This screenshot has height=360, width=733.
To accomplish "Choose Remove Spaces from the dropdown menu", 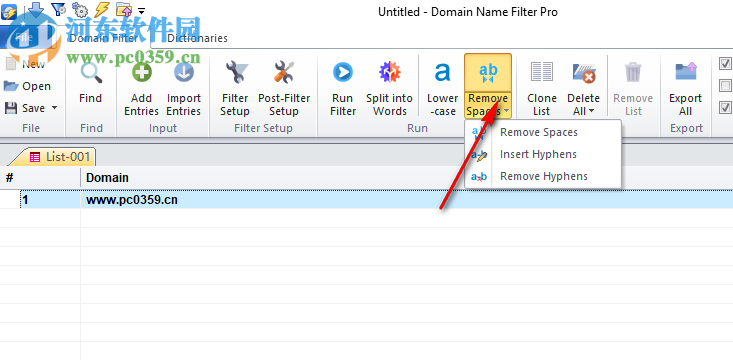I will pos(543,132).
